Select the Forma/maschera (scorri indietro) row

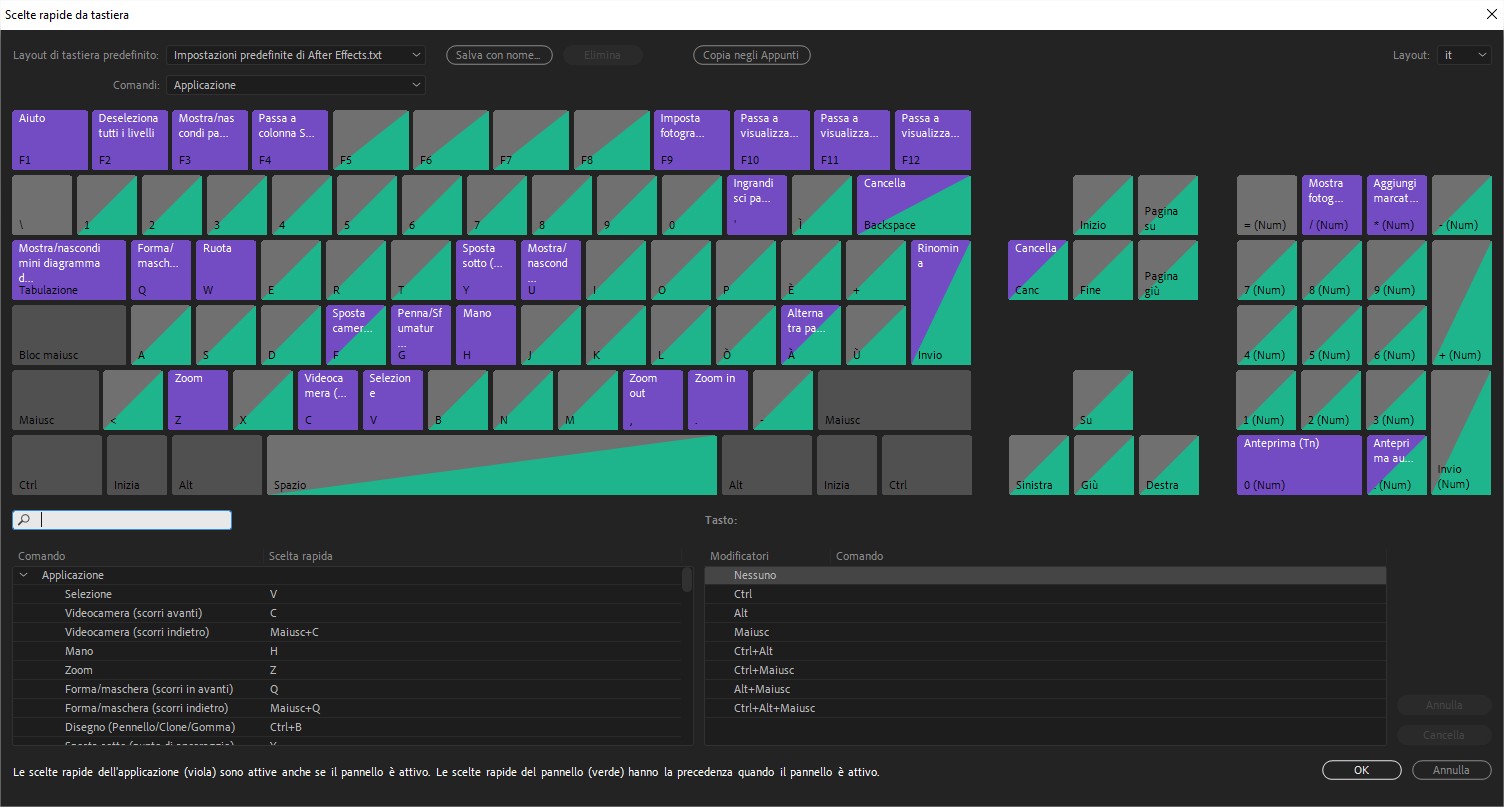point(346,708)
